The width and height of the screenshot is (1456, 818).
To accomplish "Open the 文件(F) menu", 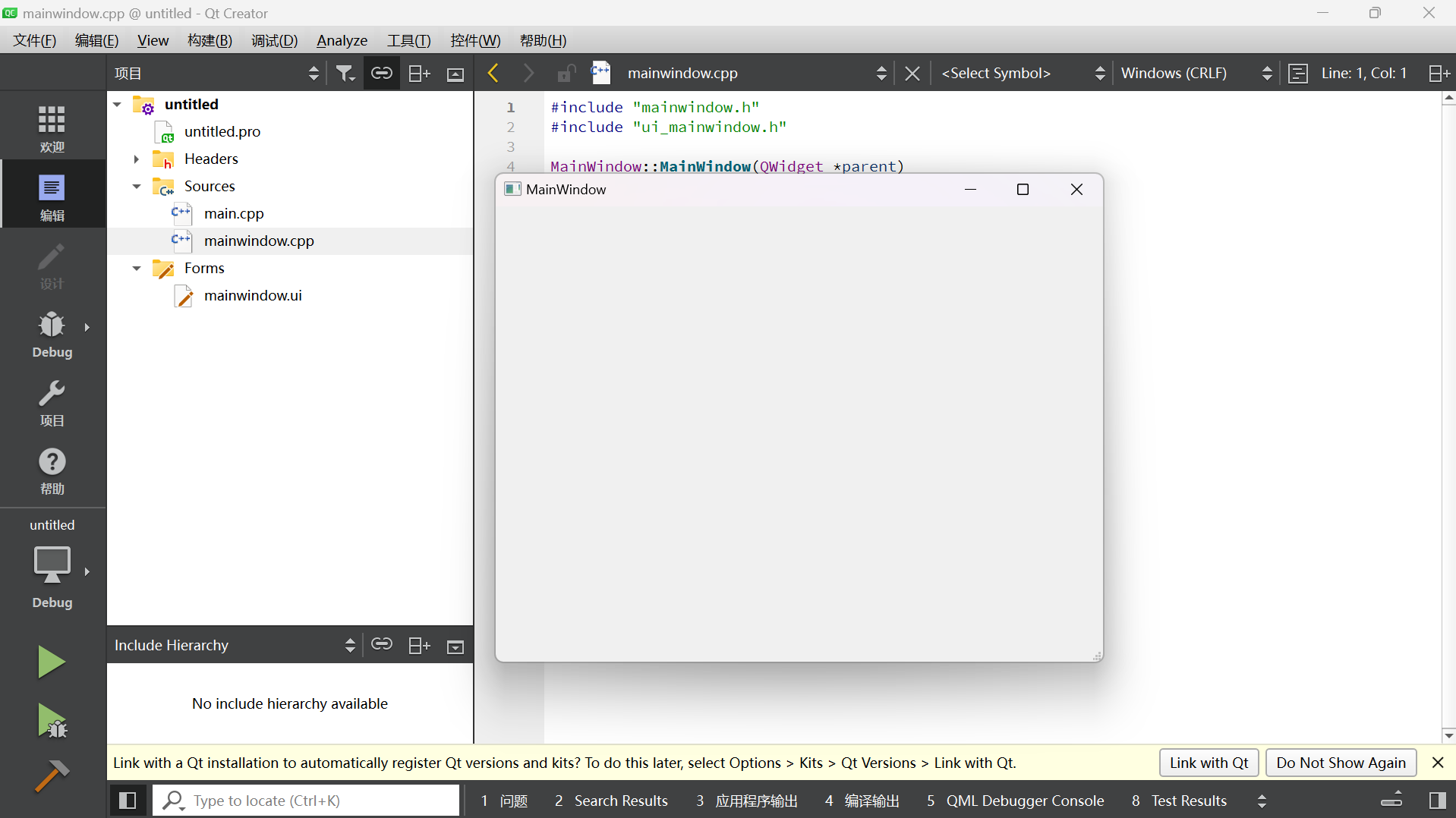I will [35, 40].
